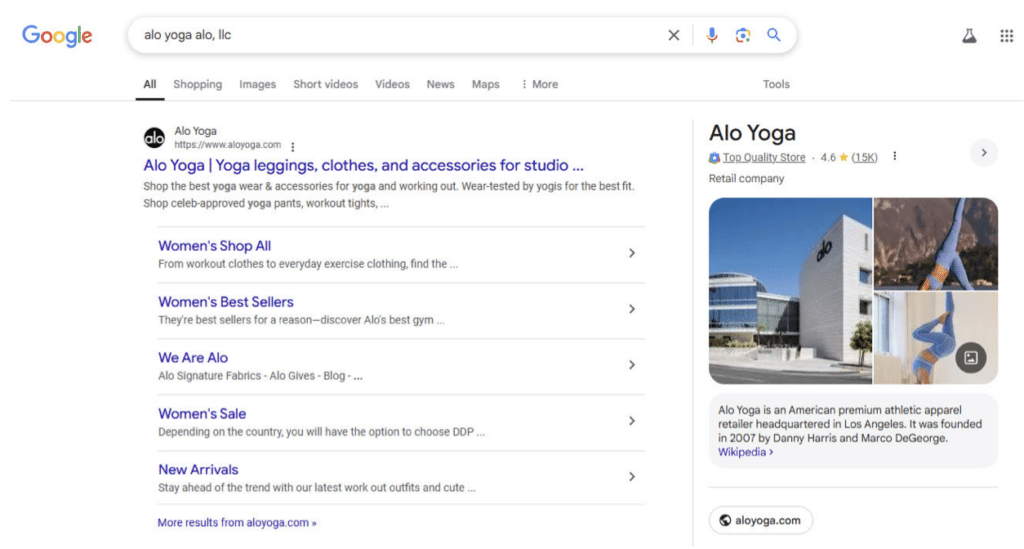Image resolution: width=1024 pixels, height=549 pixels.
Task: Click the Top Quality Store link
Action: [763, 157]
